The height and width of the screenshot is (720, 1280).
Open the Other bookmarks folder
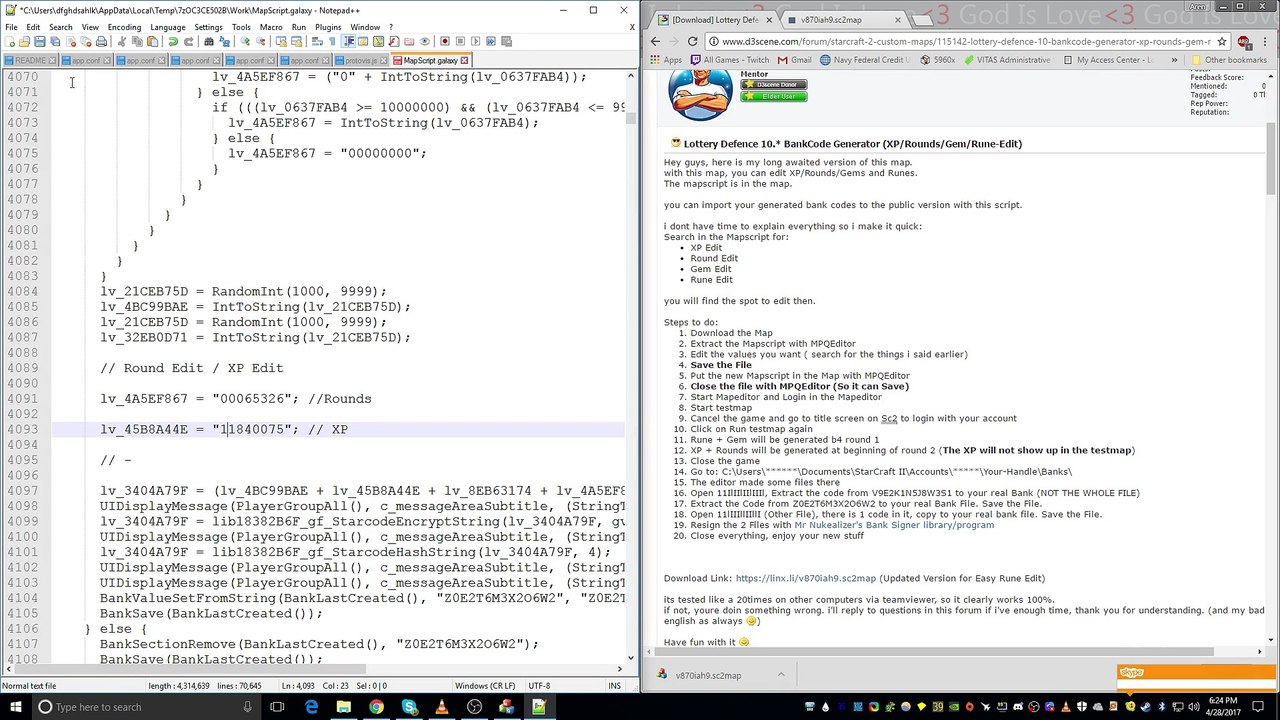(x=1228, y=60)
